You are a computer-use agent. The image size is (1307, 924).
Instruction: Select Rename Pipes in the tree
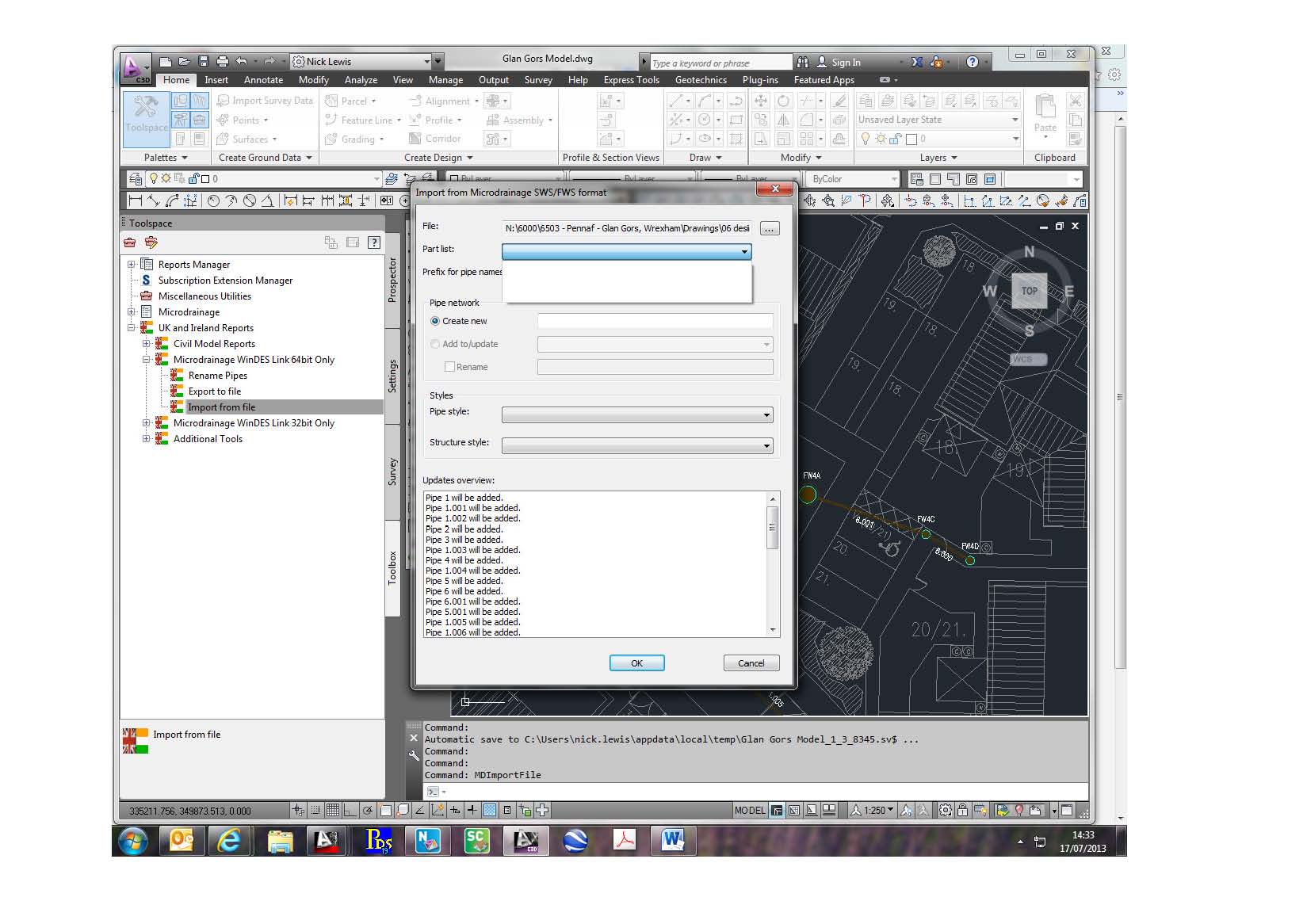pyautogui.click(x=218, y=376)
